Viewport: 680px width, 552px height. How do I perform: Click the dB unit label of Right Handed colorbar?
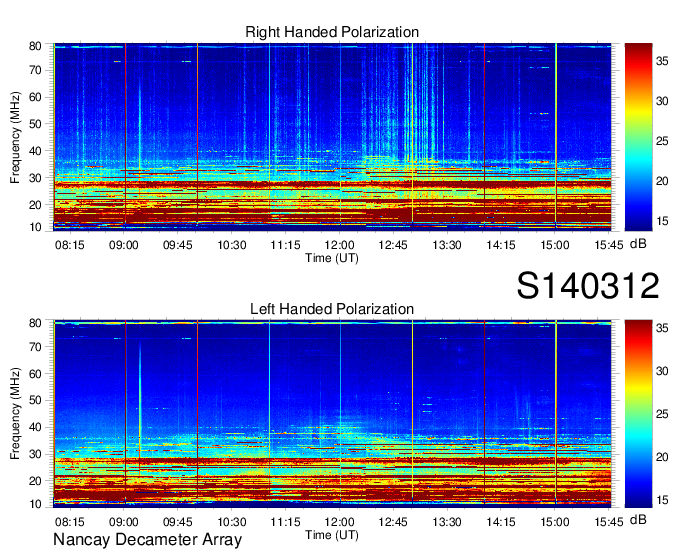point(638,244)
